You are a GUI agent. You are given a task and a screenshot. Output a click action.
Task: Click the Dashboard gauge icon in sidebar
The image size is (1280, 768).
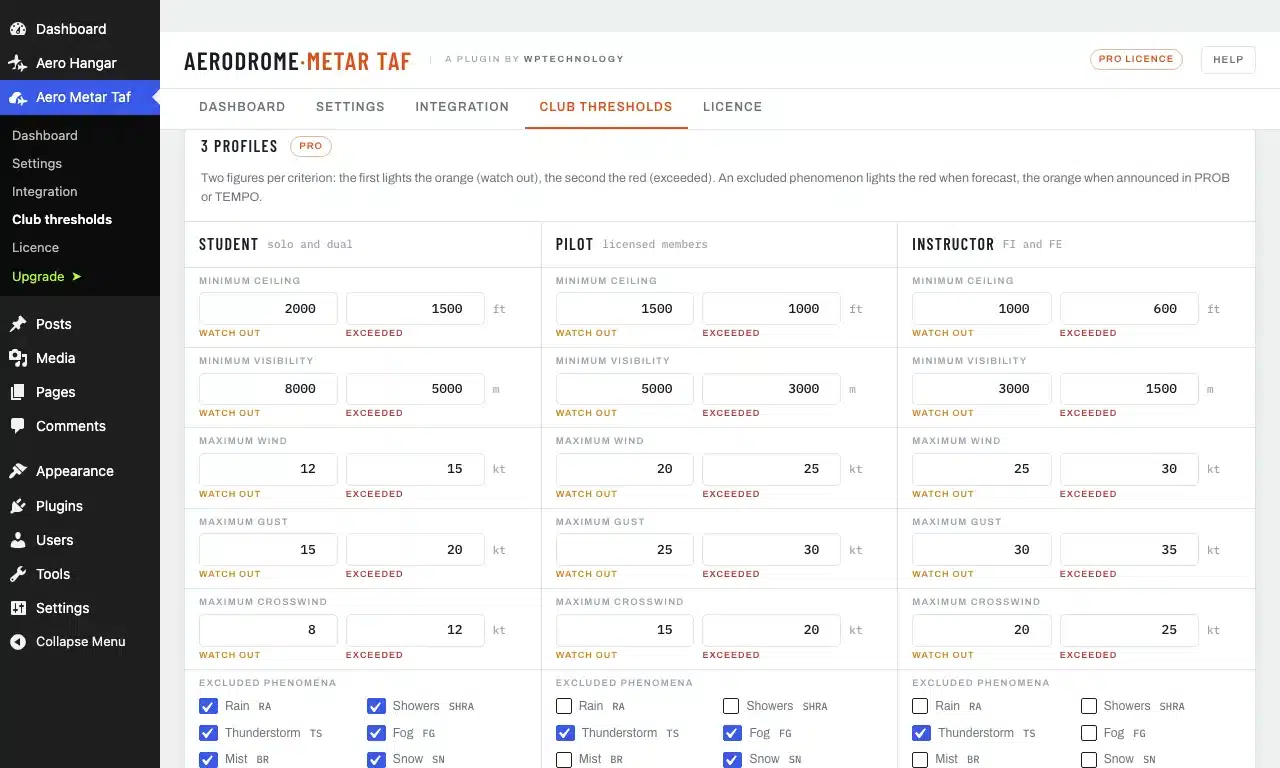(x=18, y=29)
